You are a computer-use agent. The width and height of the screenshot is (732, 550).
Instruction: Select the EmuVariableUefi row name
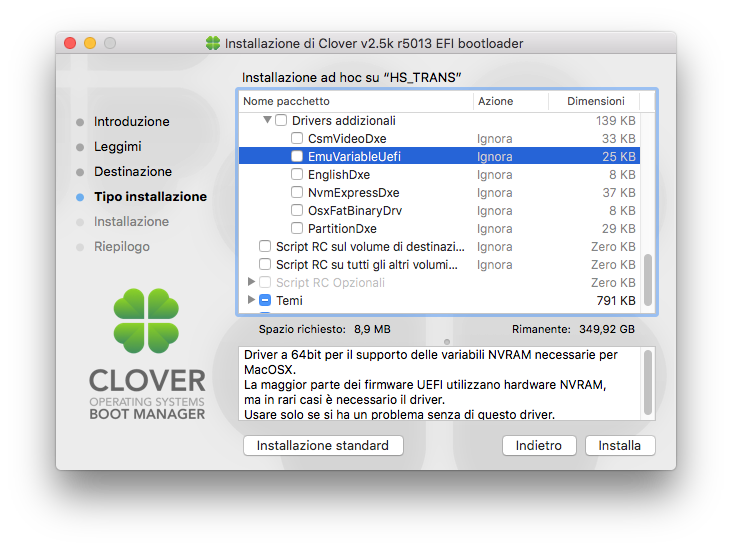tap(354, 156)
